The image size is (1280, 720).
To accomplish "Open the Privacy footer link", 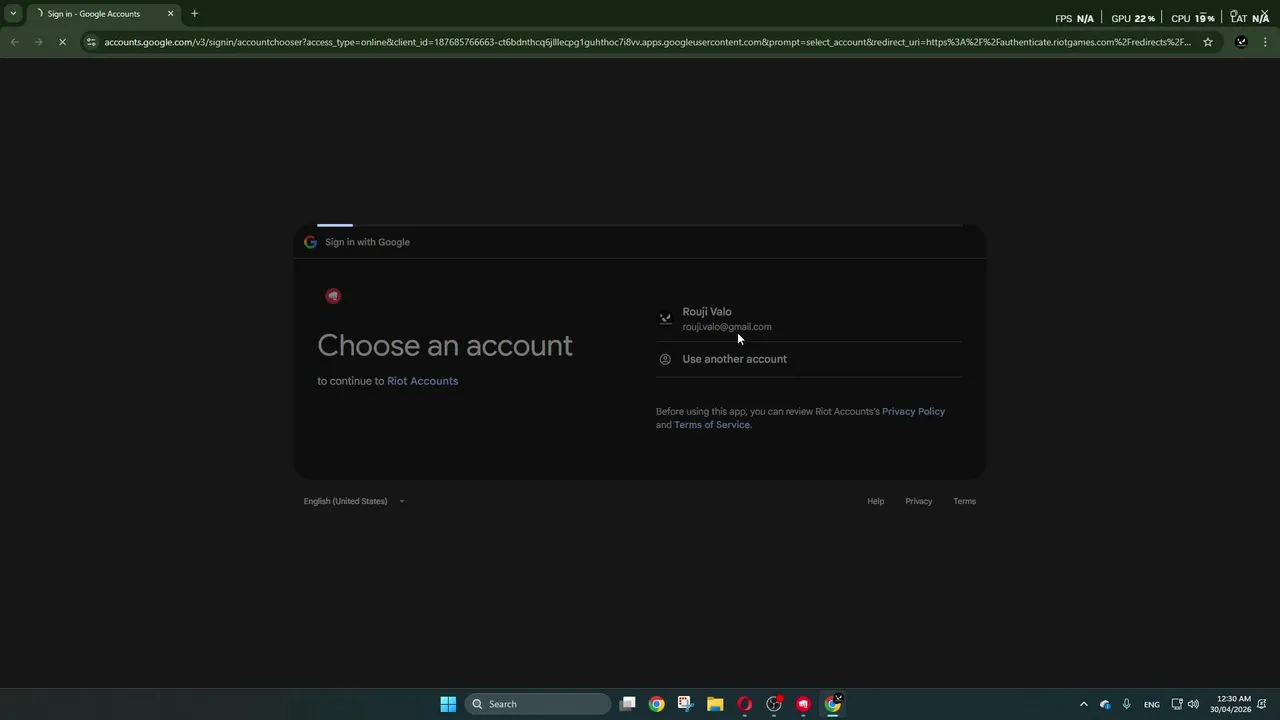I will click(918, 501).
